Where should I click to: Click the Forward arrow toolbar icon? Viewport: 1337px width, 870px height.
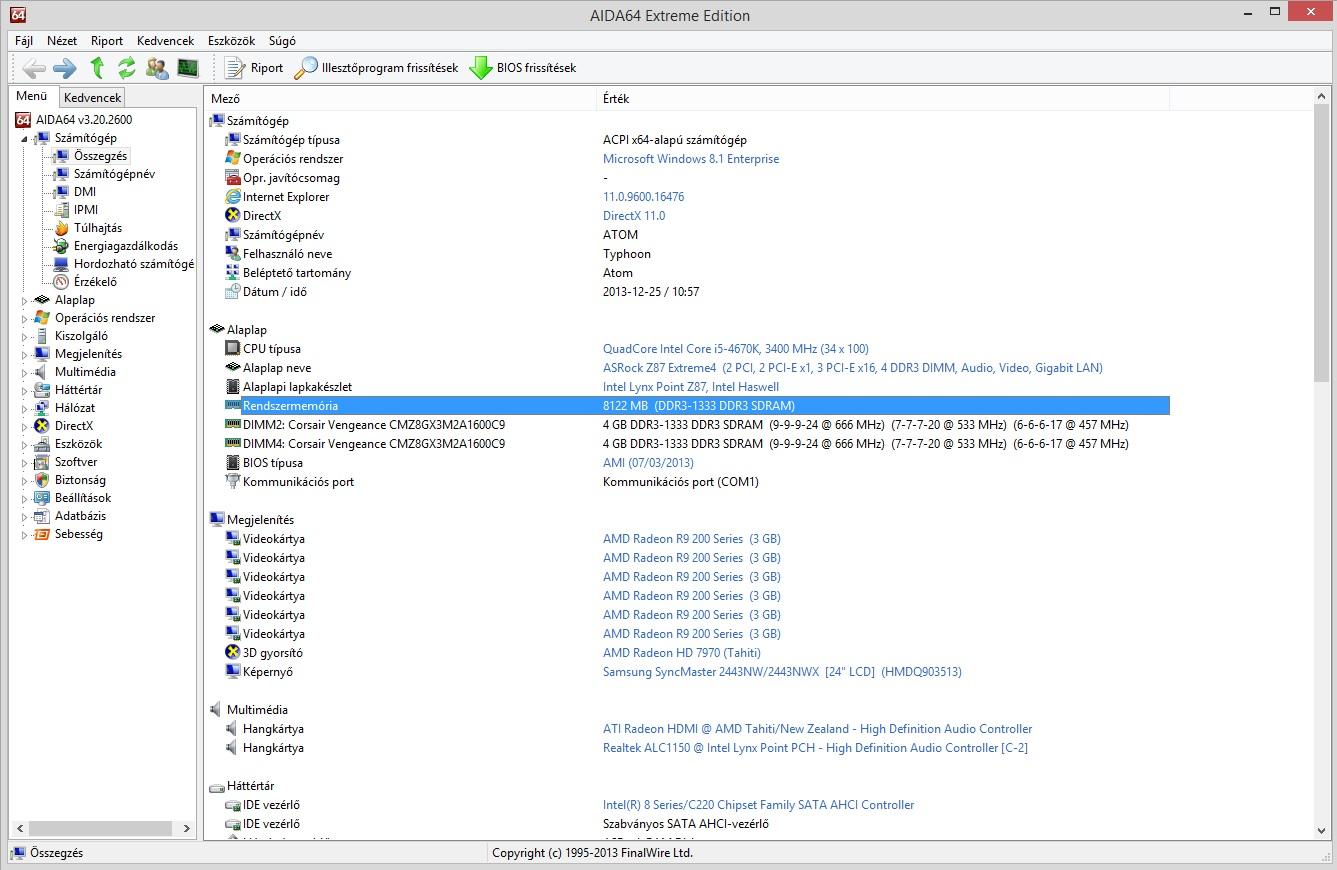(x=65, y=68)
